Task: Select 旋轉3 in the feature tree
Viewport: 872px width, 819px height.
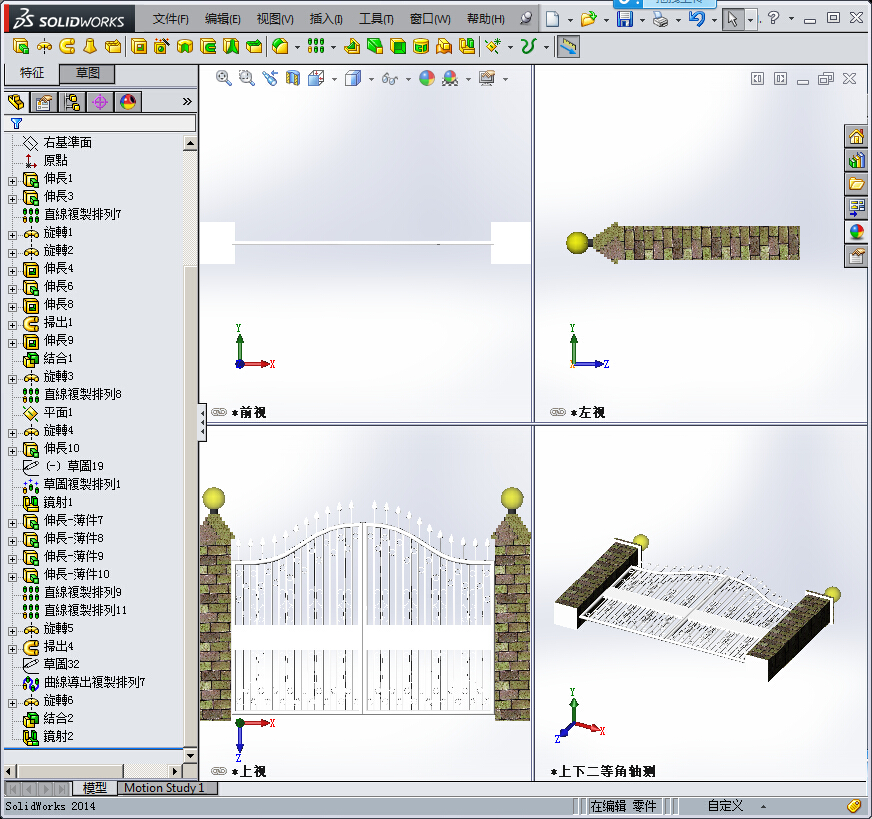Action: [x=60, y=376]
